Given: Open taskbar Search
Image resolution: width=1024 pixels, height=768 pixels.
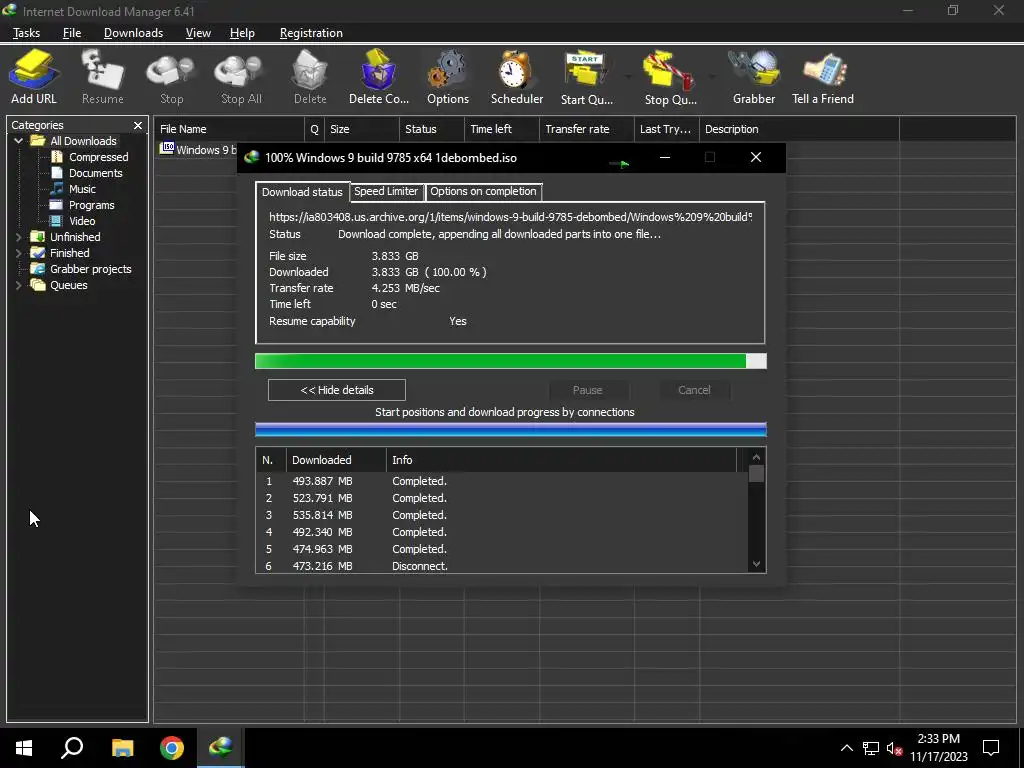Looking at the screenshot, I should 72,748.
